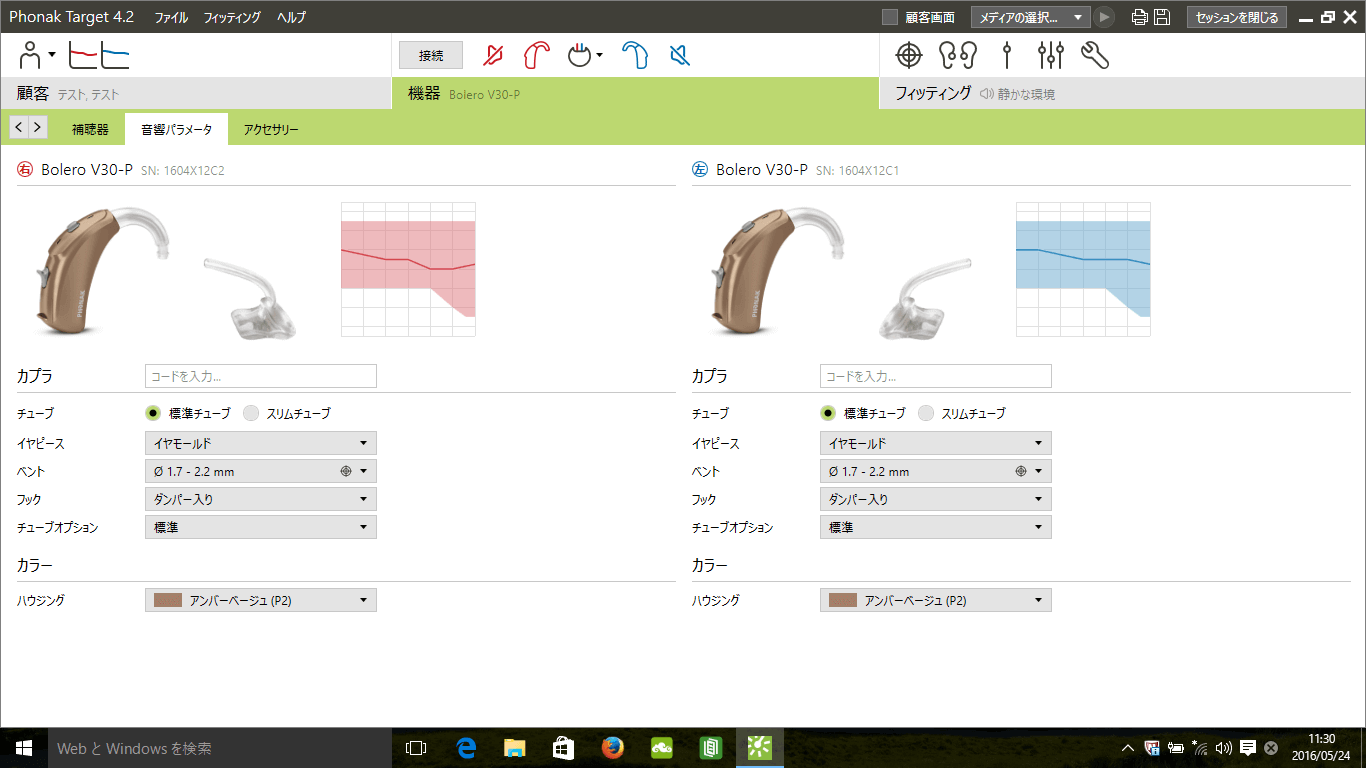Screen dimensions: 1366x768
Task: Go forward with the right arrow button
Action: click(x=37, y=127)
